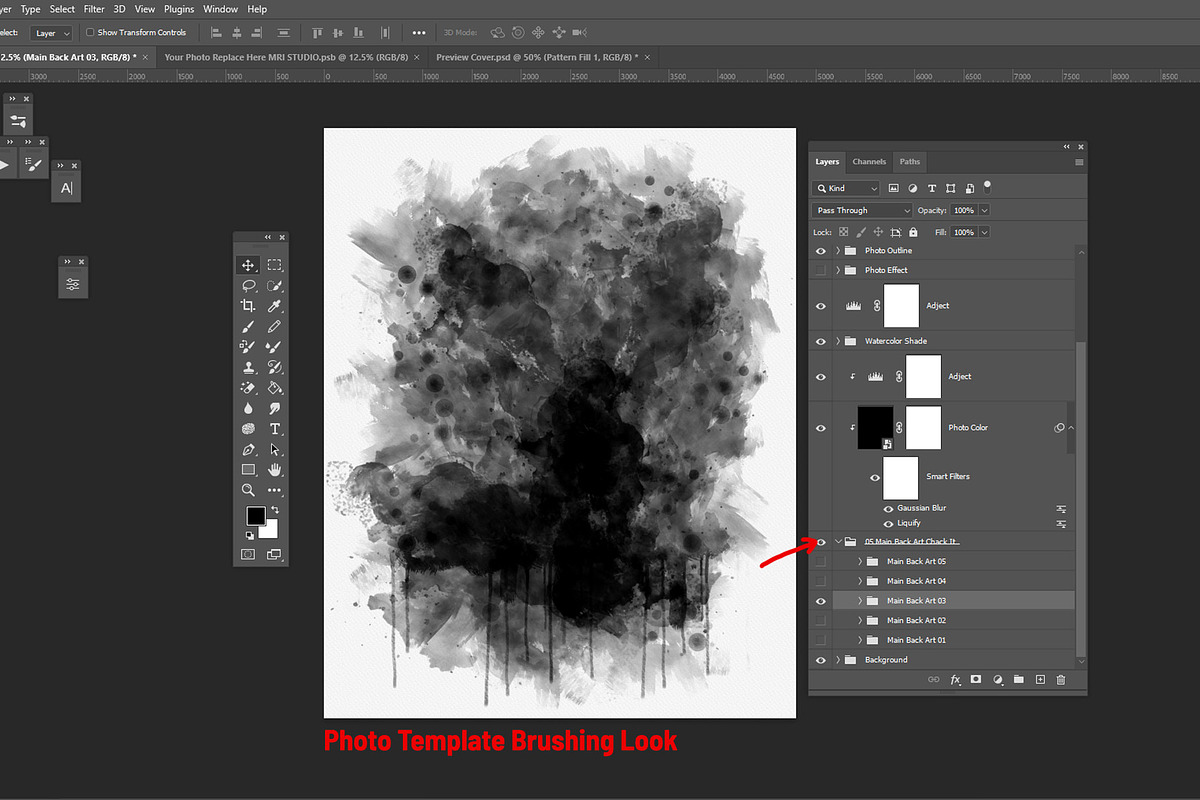Lock transparent pixels in Layers panel

pos(843,232)
